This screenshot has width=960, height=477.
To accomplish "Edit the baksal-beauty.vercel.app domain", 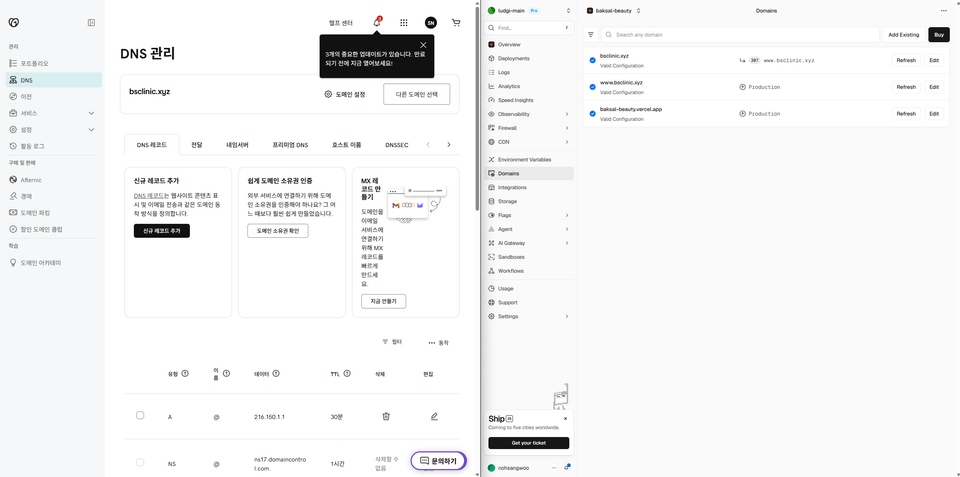I will coord(934,114).
